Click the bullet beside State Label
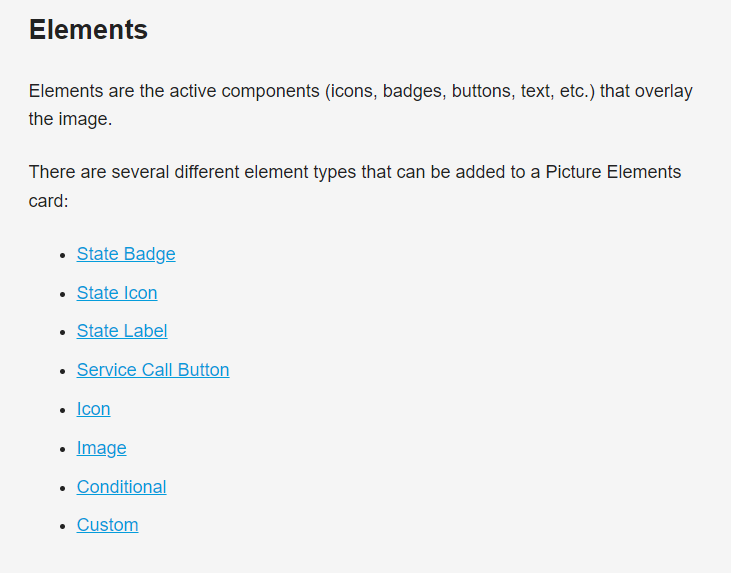This screenshot has width=731, height=573. (63, 332)
